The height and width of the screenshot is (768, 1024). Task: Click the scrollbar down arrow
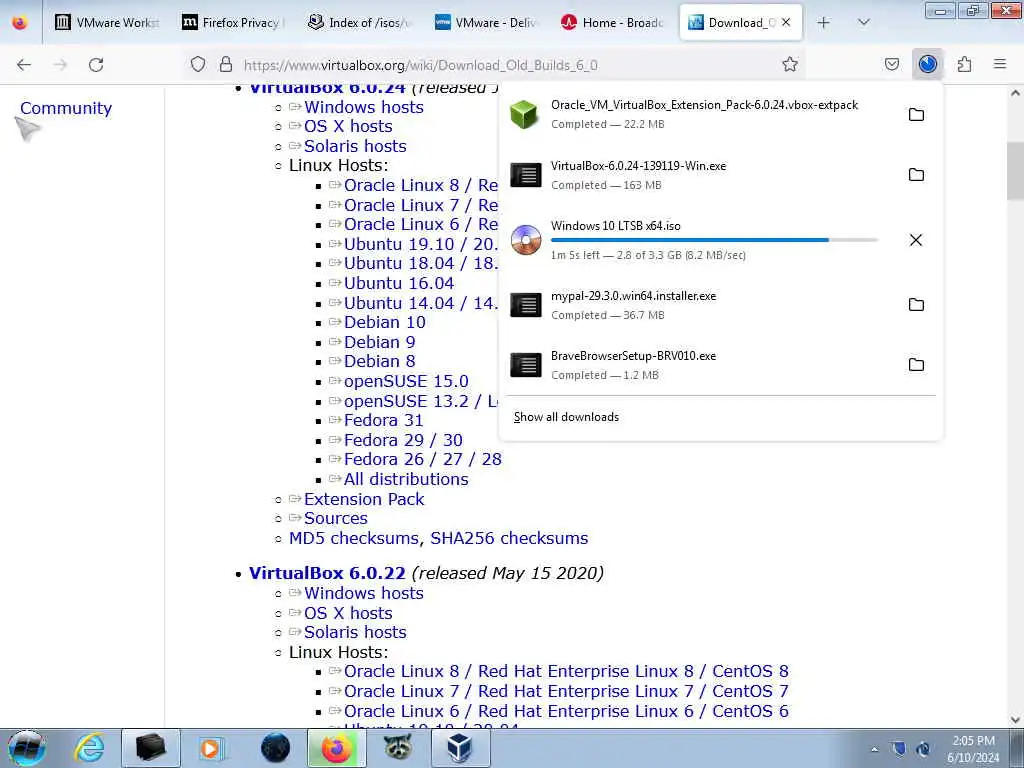(1015, 719)
